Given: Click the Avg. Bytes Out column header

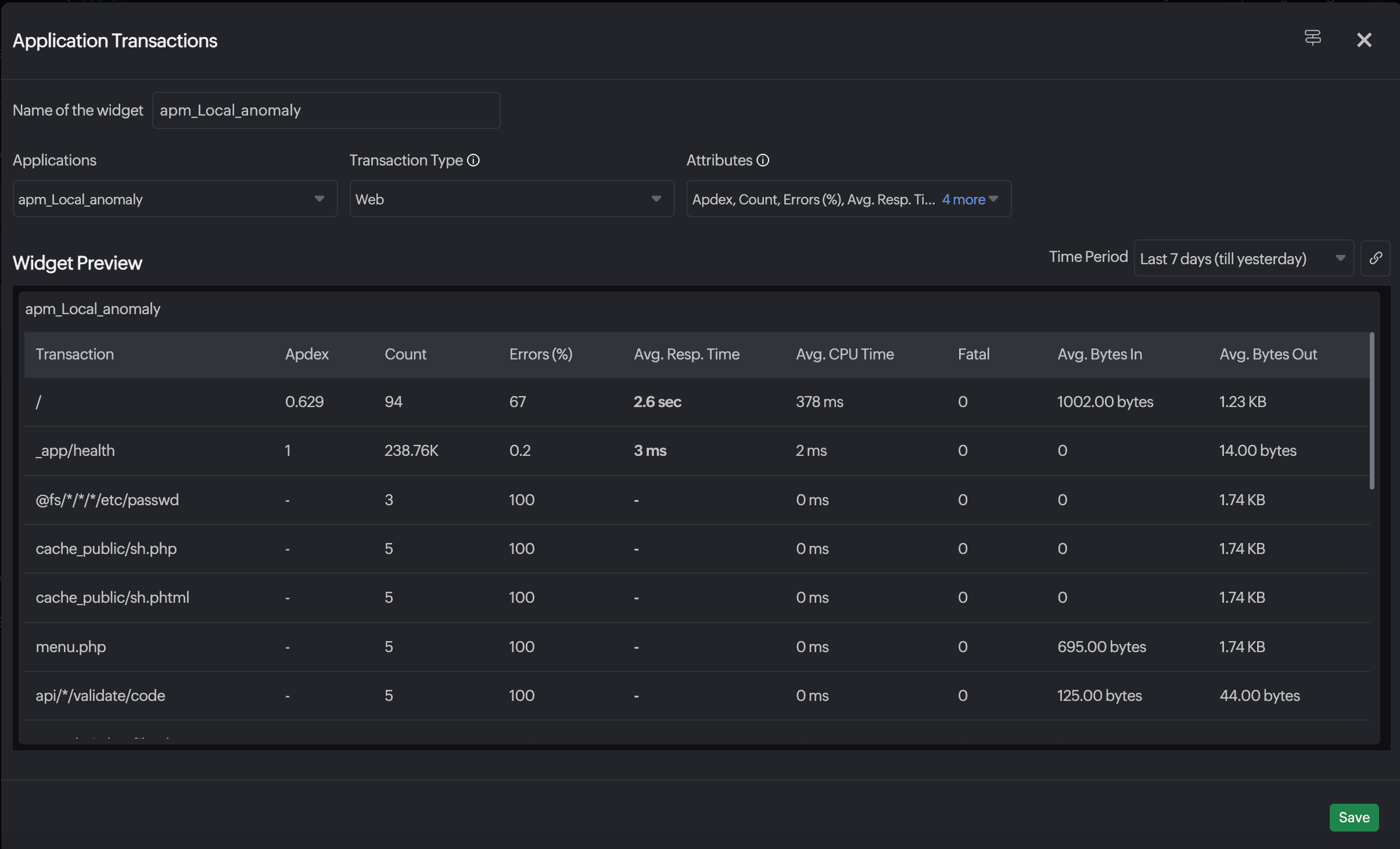Looking at the screenshot, I should click(x=1268, y=354).
